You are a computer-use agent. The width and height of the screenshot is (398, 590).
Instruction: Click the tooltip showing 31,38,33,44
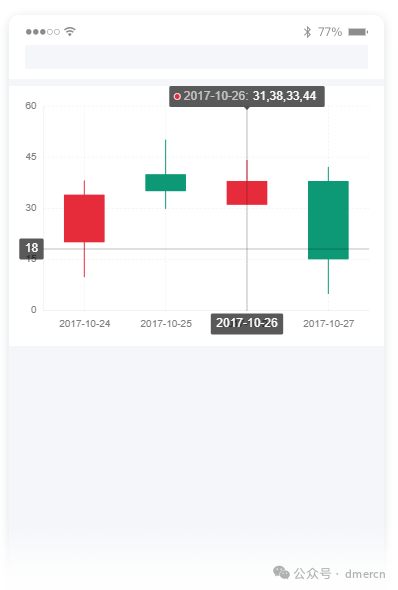tap(247, 96)
